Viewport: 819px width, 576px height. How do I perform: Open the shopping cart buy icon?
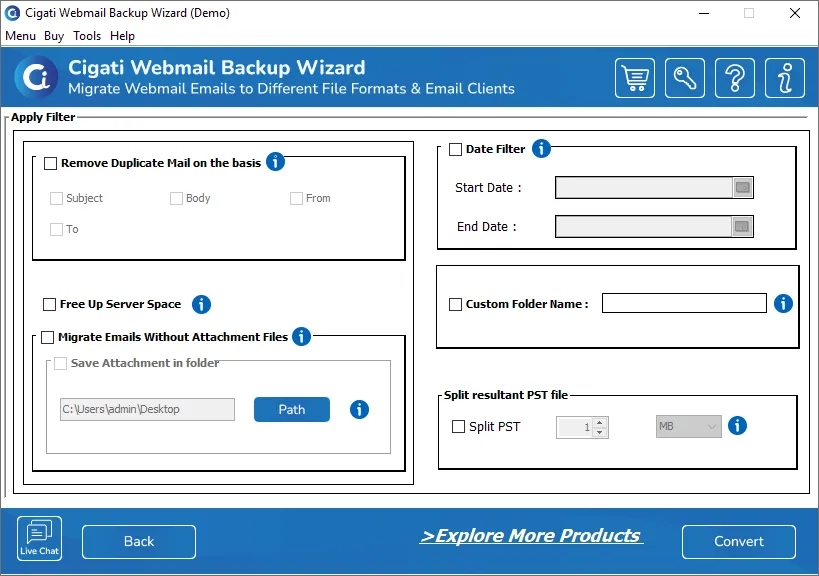[x=635, y=78]
